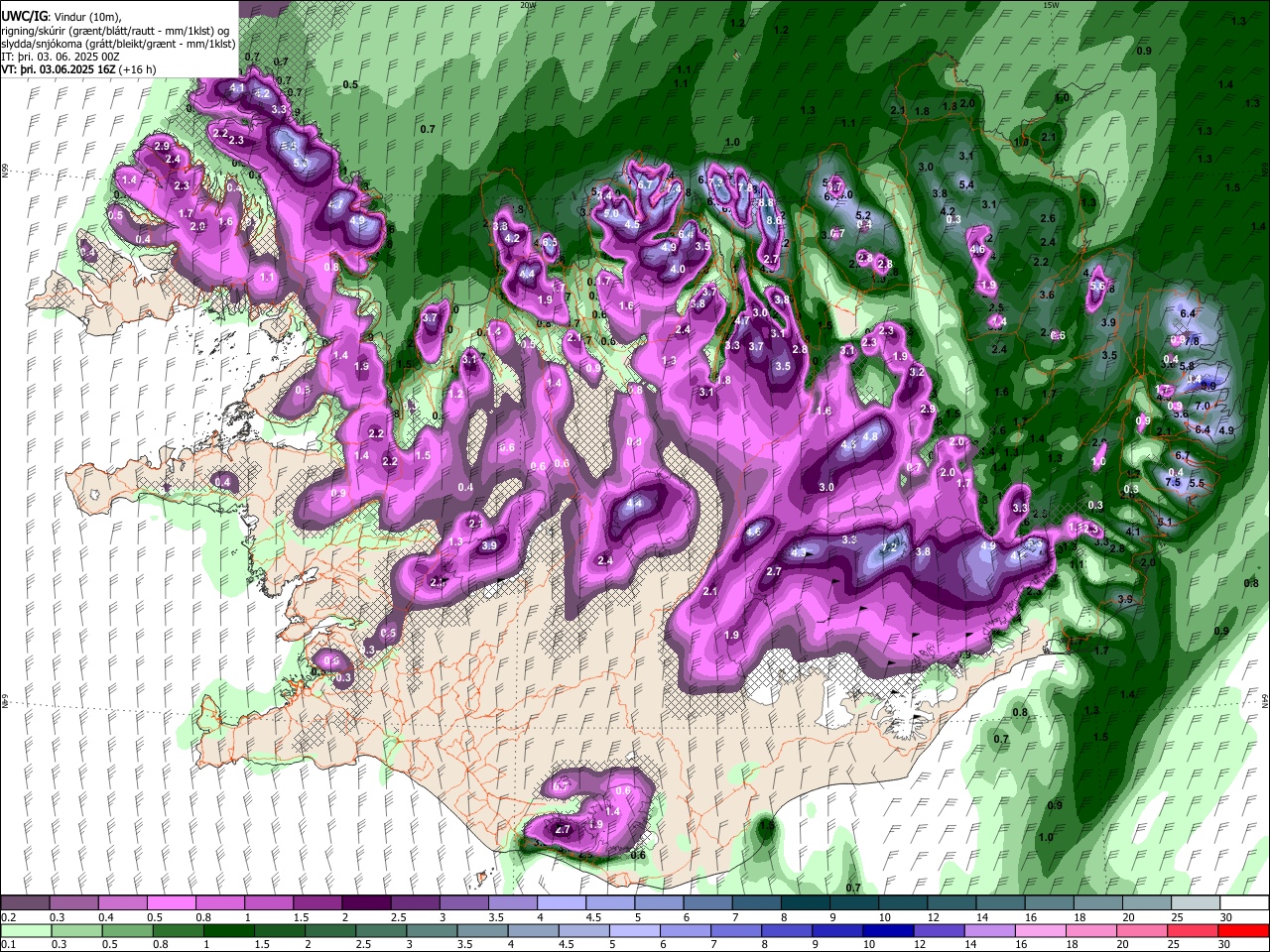Click the 15W longitude label at top
The width and height of the screenshot is (1270, 952).
click(x=1052, y=5)
